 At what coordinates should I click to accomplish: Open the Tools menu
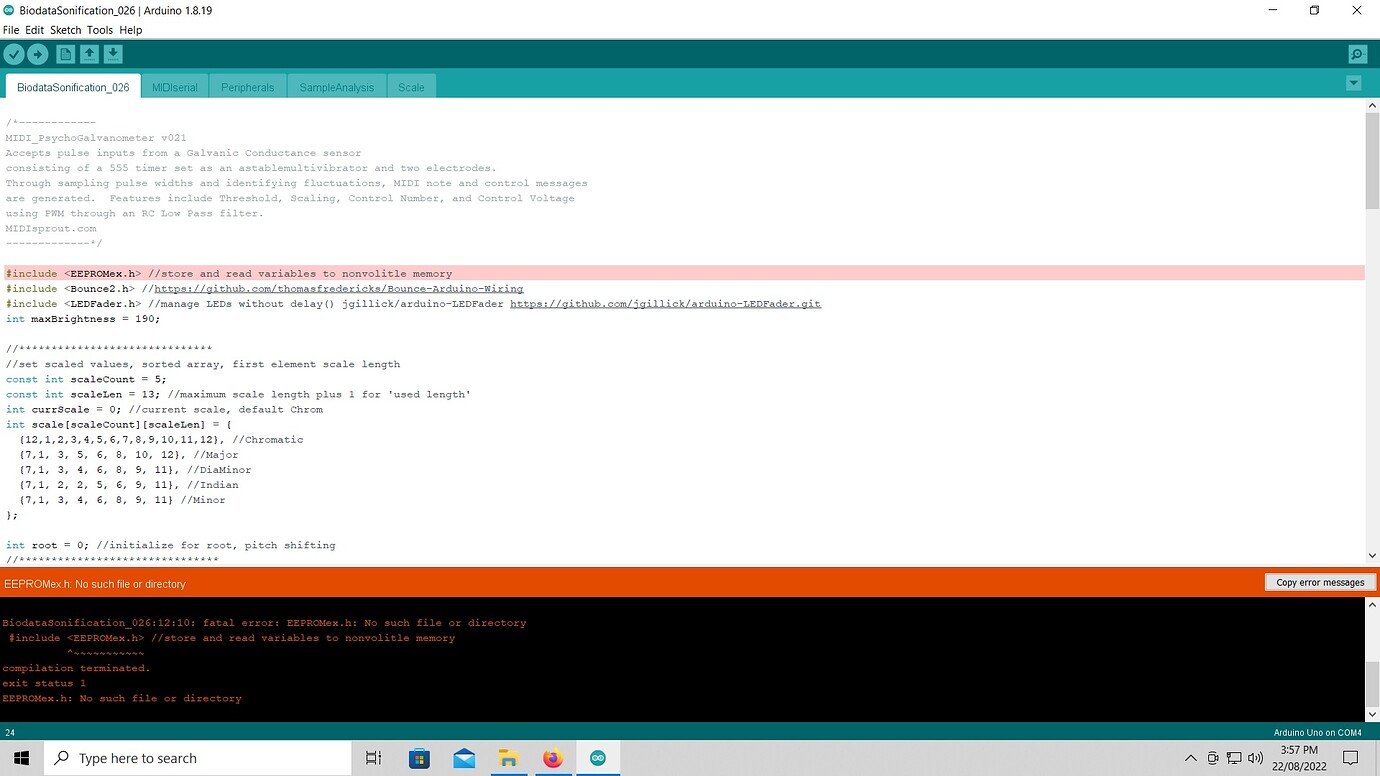click(99, 30)
